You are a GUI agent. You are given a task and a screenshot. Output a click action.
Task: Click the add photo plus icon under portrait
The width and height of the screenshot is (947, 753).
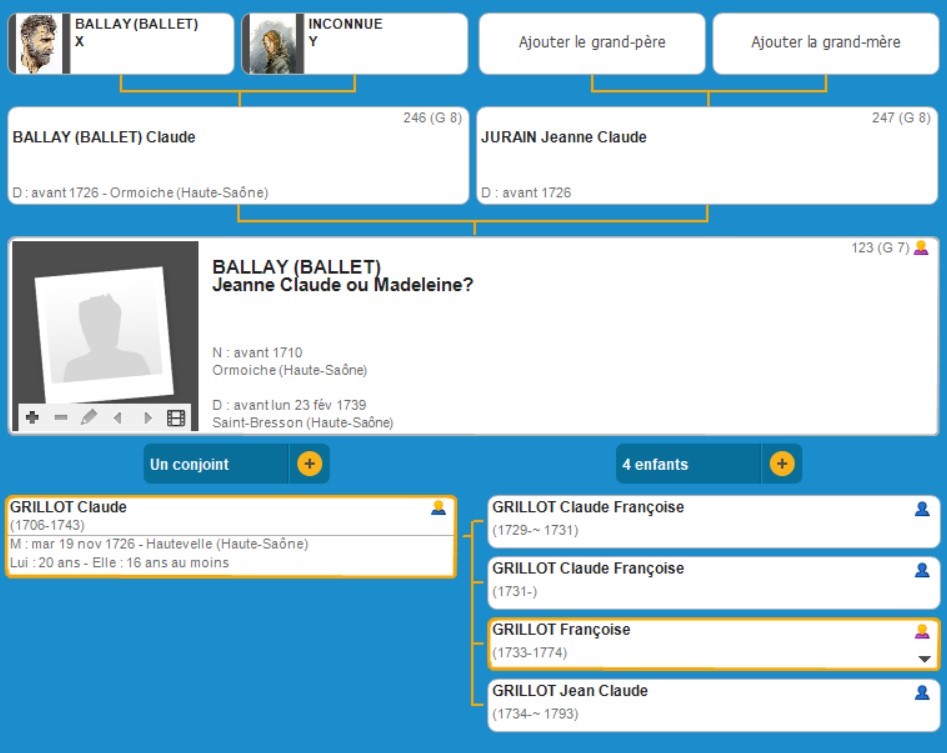pos(32,418)
